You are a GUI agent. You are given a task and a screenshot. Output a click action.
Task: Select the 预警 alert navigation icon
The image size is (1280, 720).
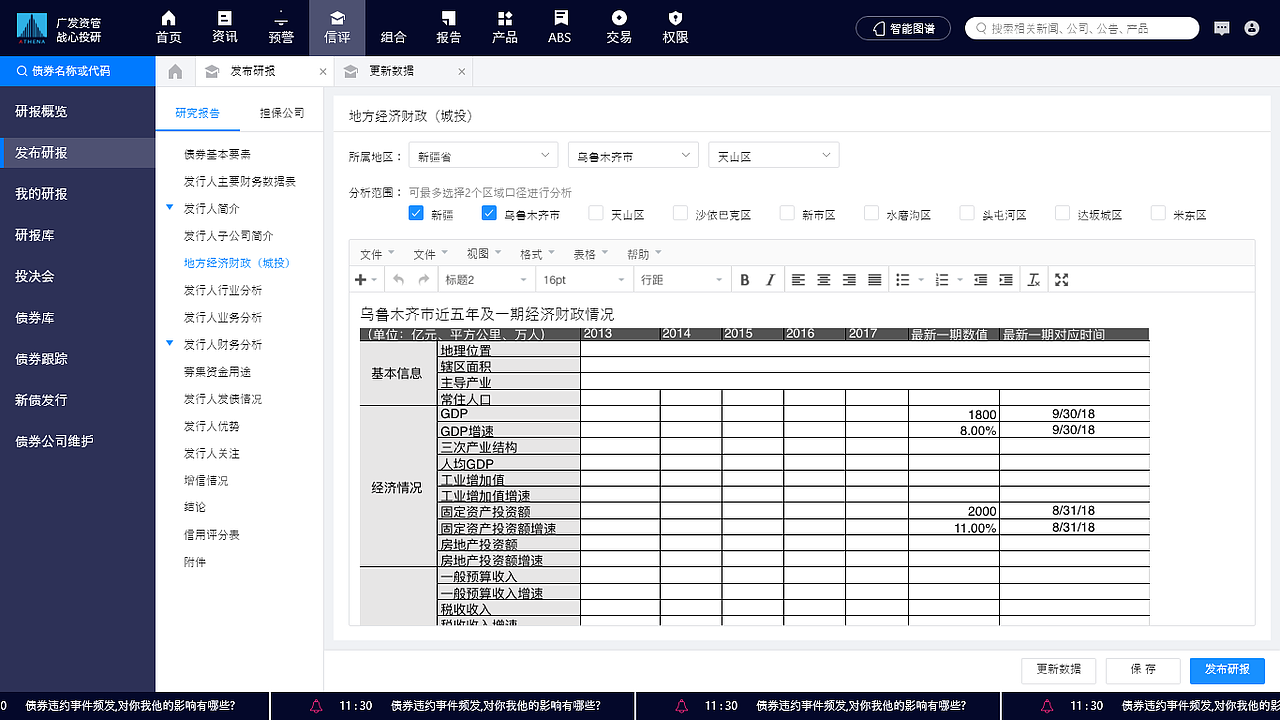[x=280, y=27]
